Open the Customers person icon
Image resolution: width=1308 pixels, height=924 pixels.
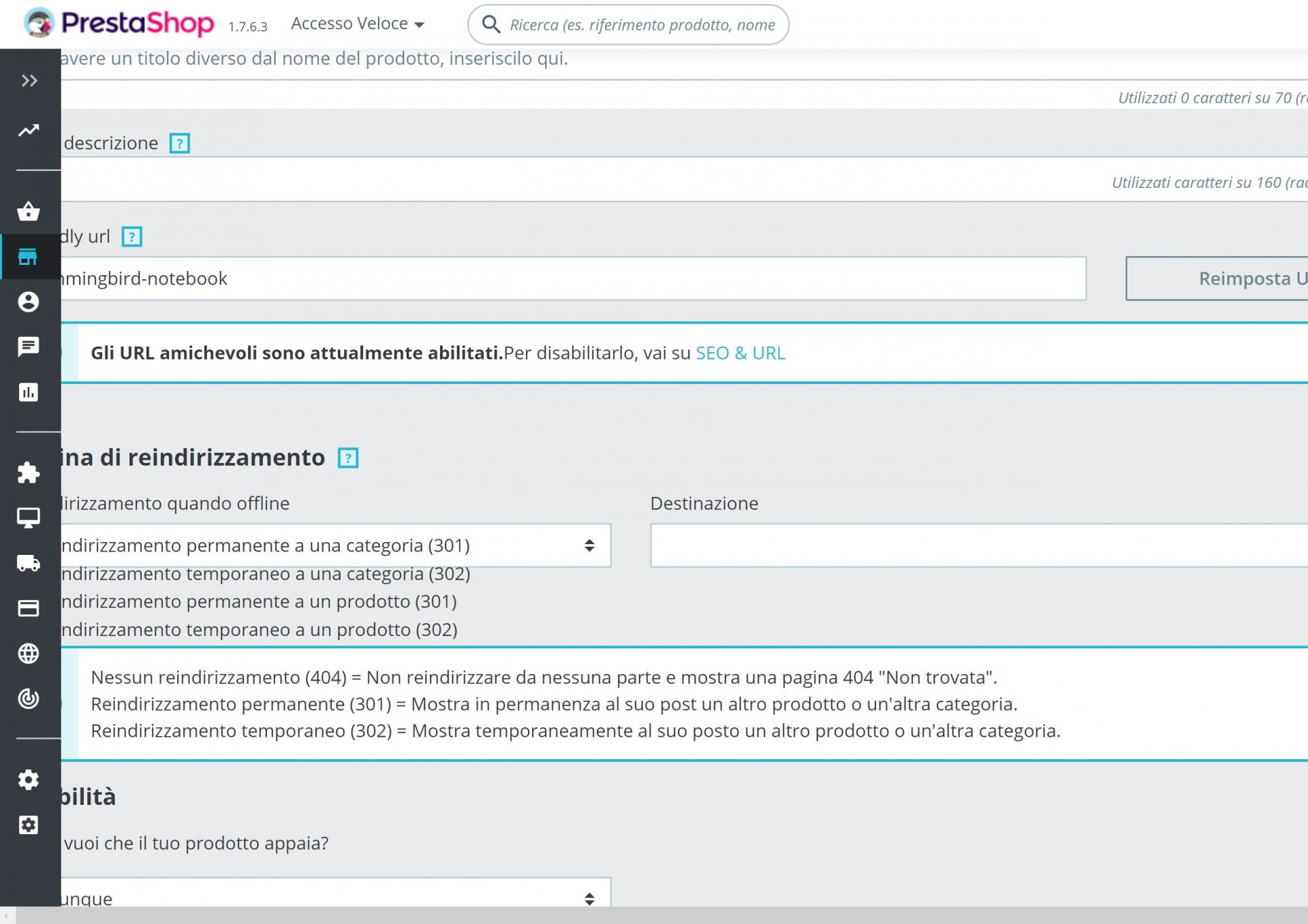pyautogui.click(x=29, y=302)
